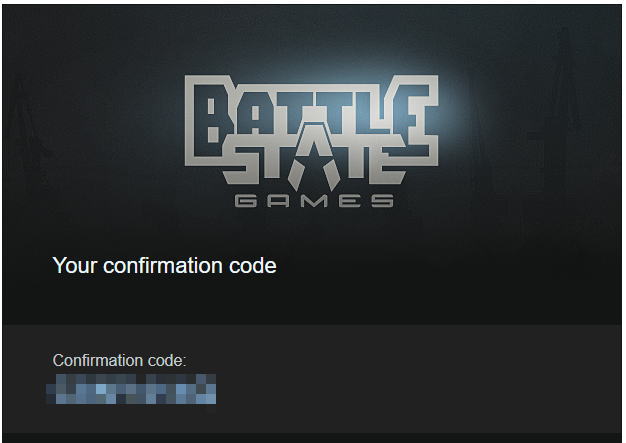Select the word STATE in the logo
This screenshot has width=626, height=443.
pyautogui.click(x=315, y=160)
